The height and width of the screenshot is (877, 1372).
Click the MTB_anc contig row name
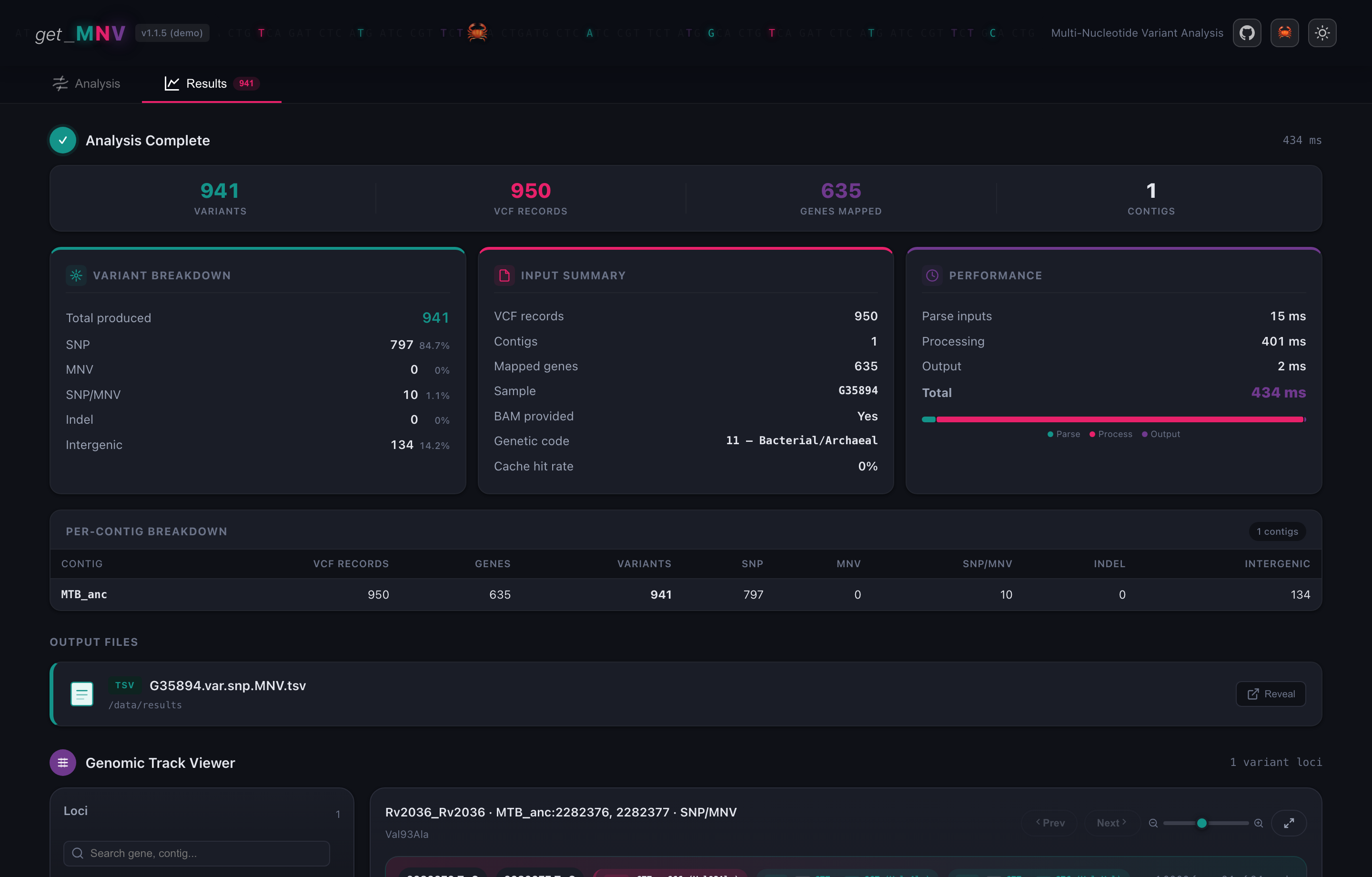(84, 594)
